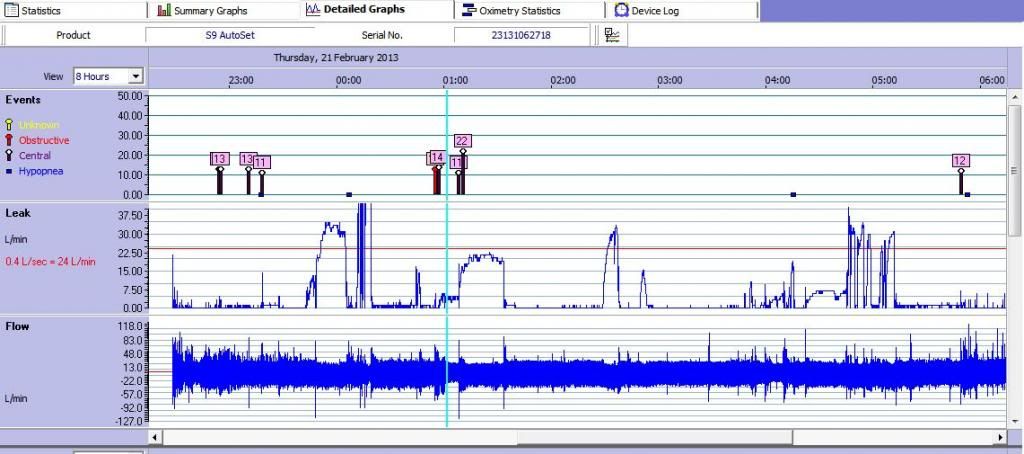Image resolution: width=1024 pixels, height=454 pixels.
Task: Click the Events panel title
Action: pyautogui.click(x=24, y=100)
